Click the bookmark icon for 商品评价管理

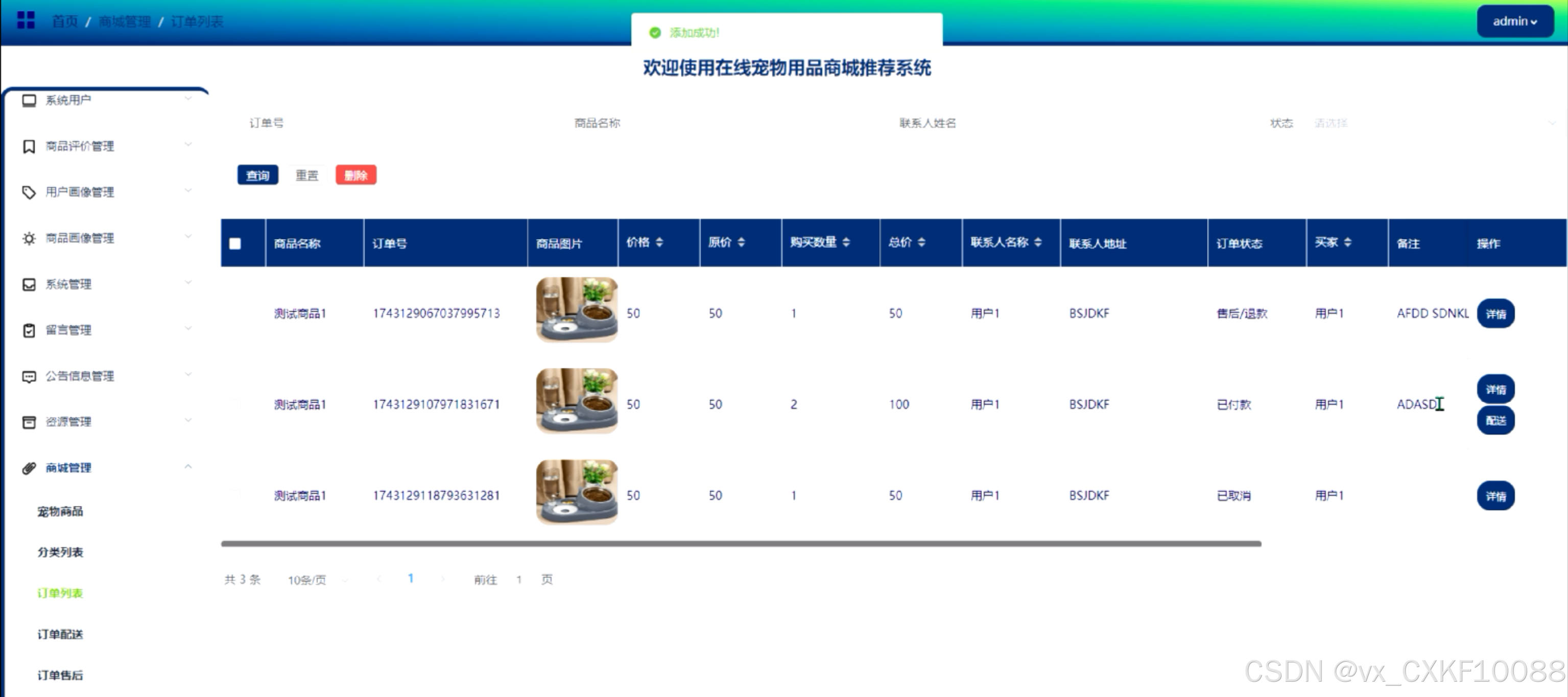click(x=29, y=147)
